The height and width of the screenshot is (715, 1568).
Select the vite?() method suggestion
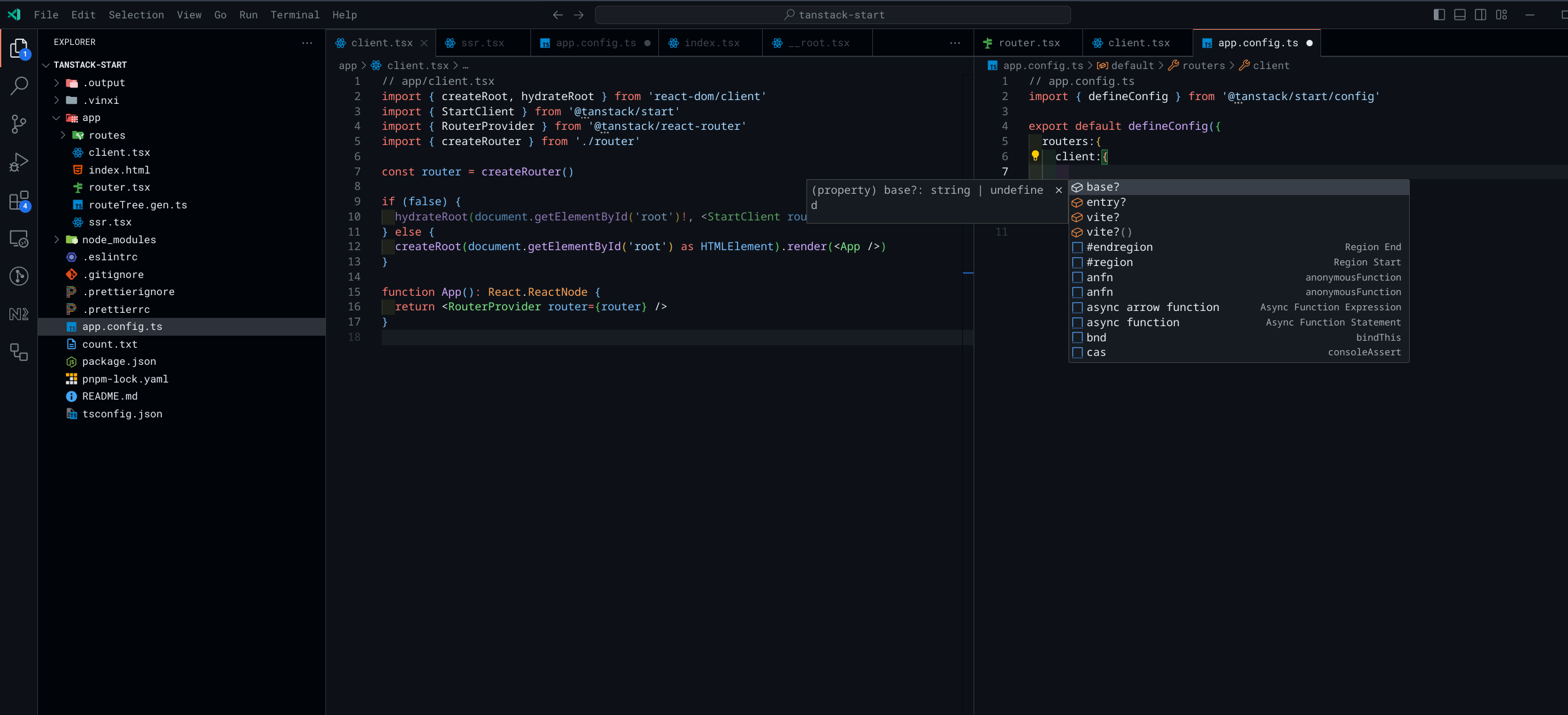pyautogui.click(x=1239, y=232)
